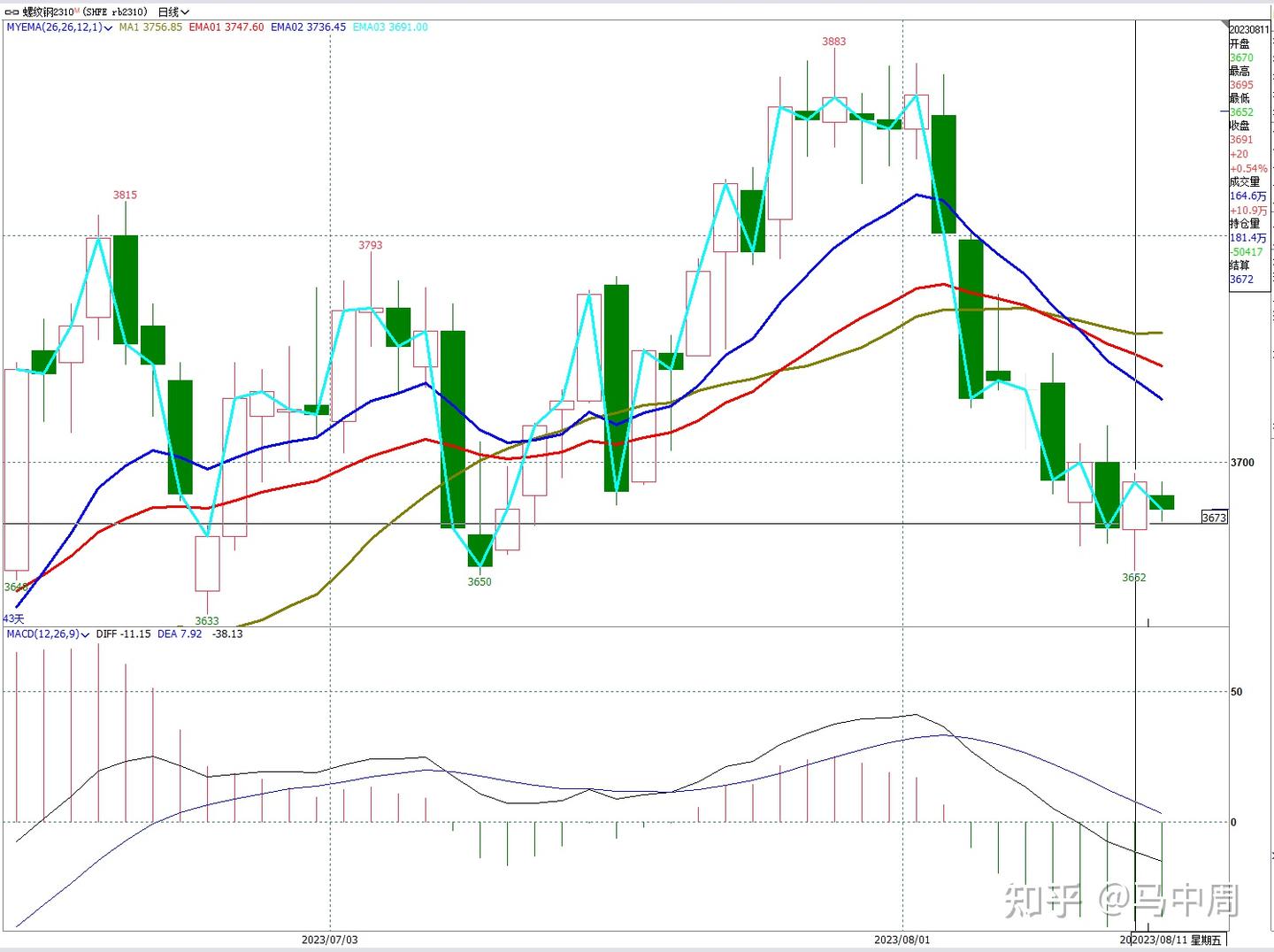Click the 持仓量 value 181.4万

point(1248,238)
